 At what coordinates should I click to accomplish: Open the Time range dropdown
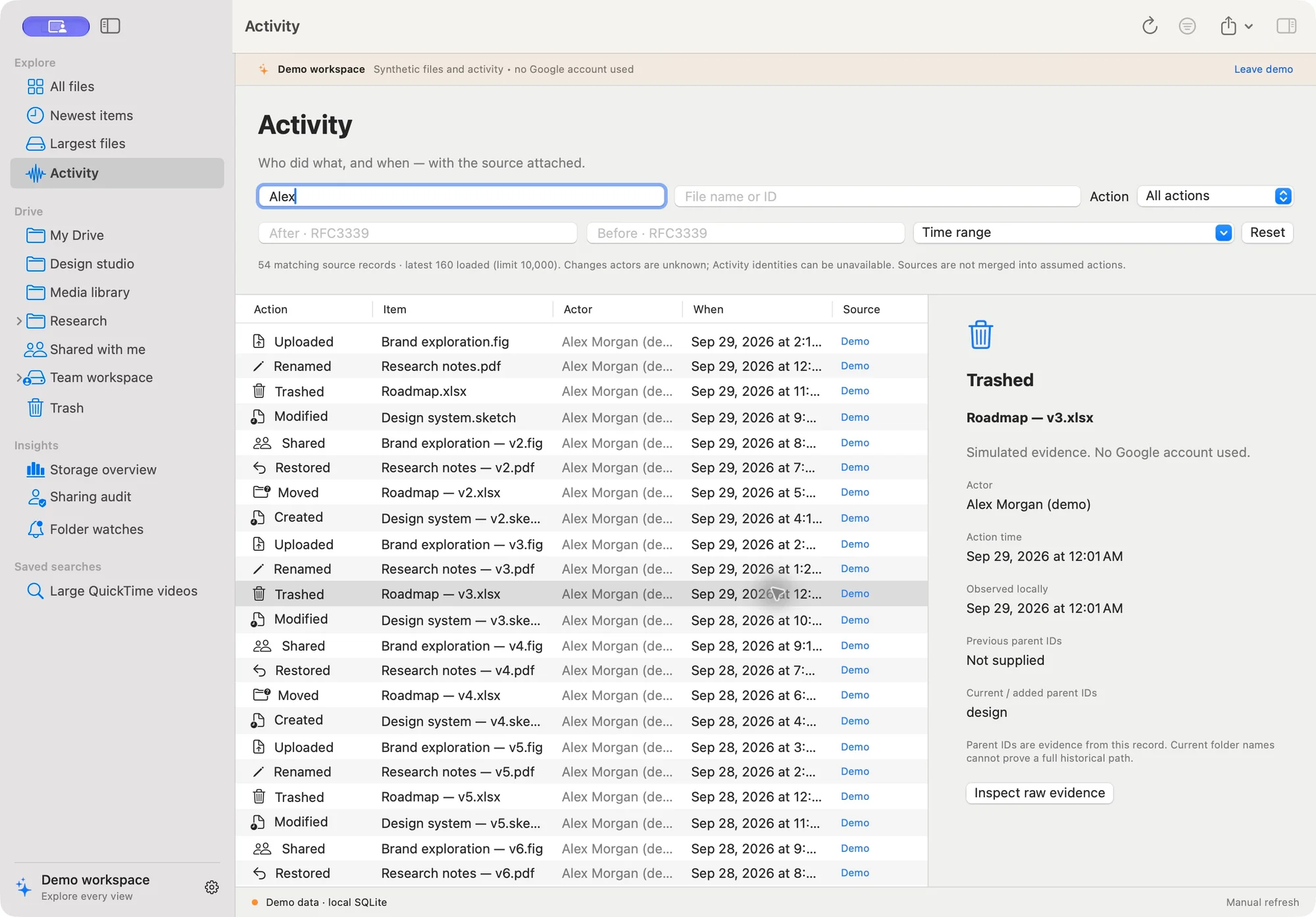tap(1073, 233)
